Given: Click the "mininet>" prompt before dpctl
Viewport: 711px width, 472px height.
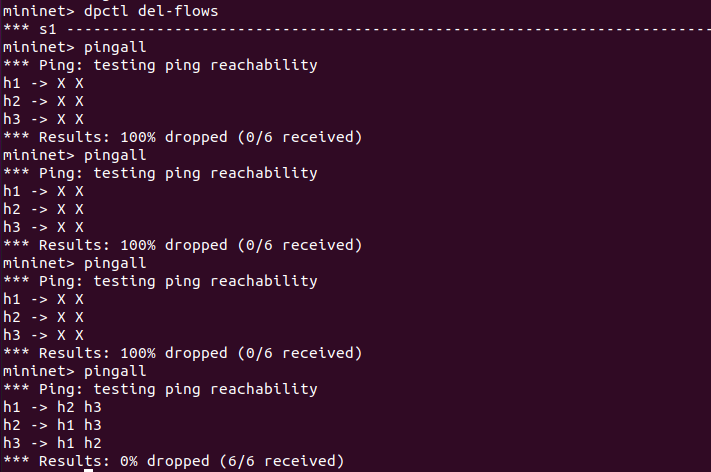Looking at the screenshot, I should 35,11.
